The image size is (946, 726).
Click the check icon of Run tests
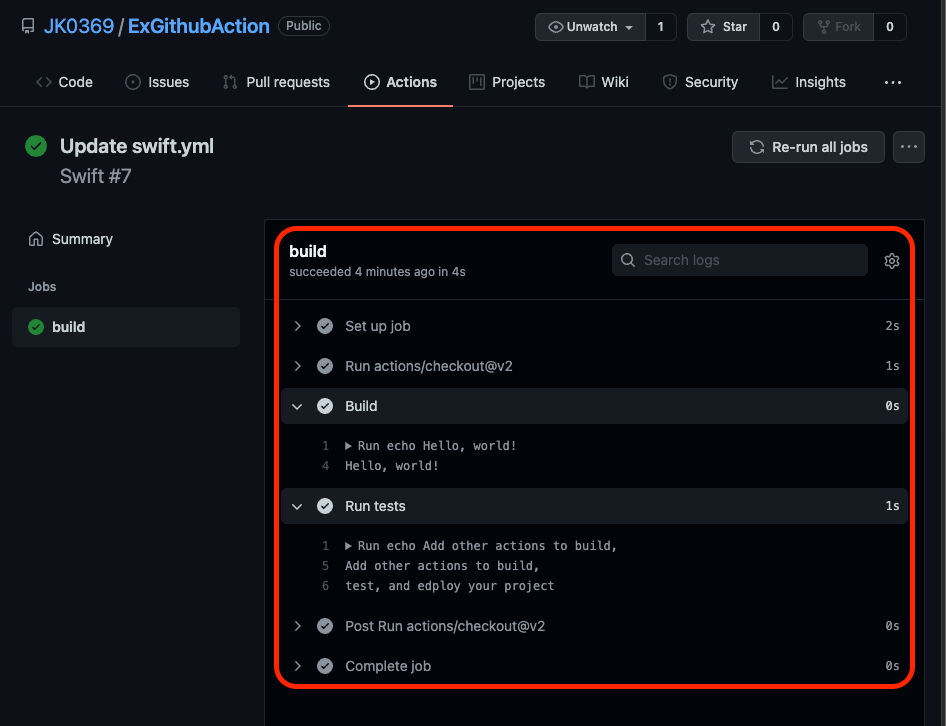(x=325, y=506)
